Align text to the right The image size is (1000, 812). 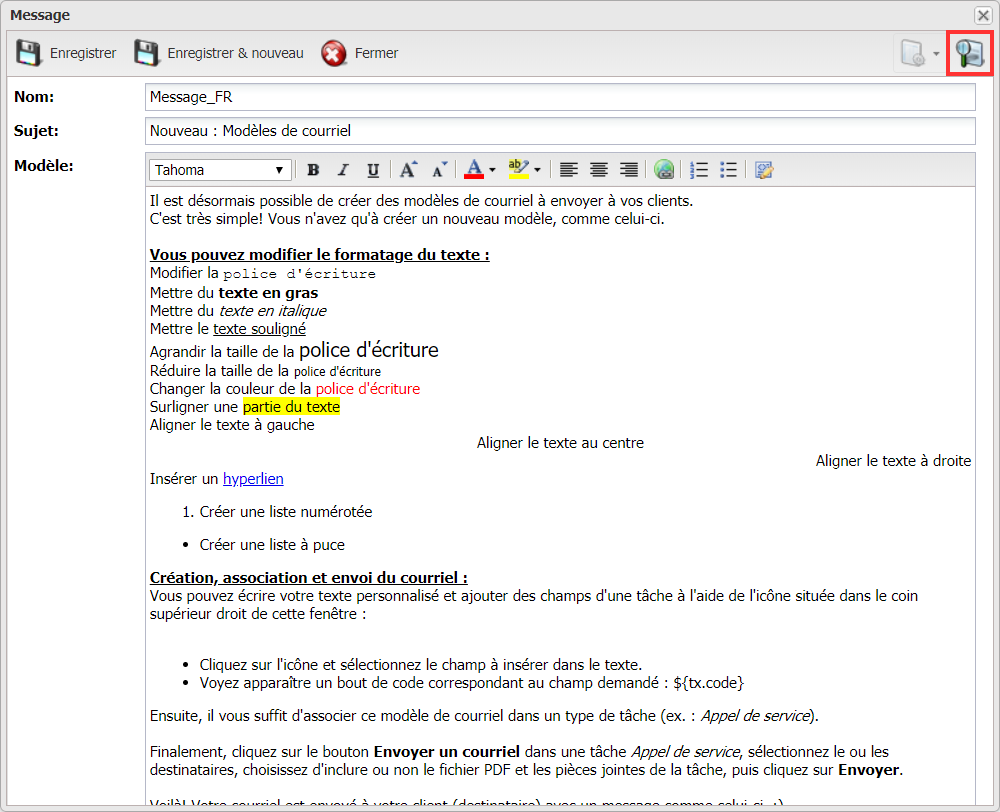coord(629,170)
